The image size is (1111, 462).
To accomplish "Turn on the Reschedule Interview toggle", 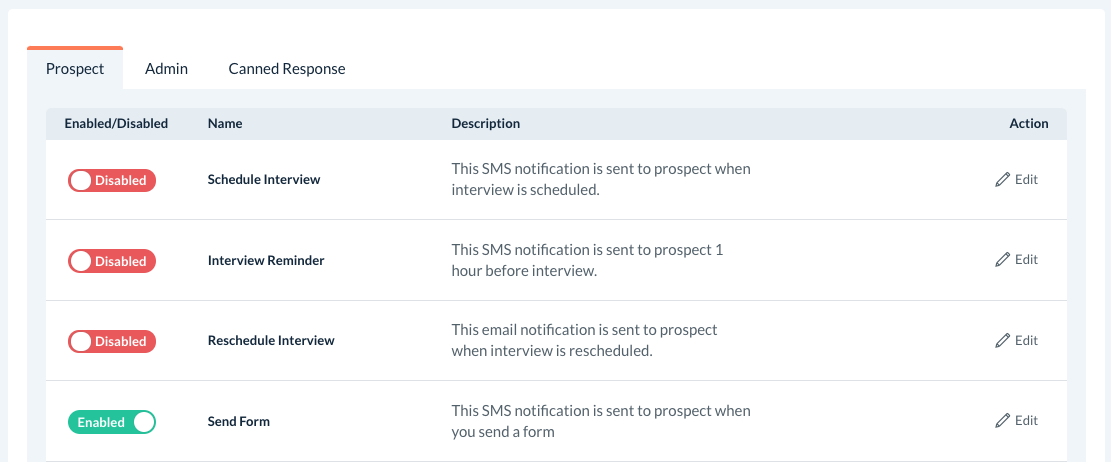I will [112, 342].
